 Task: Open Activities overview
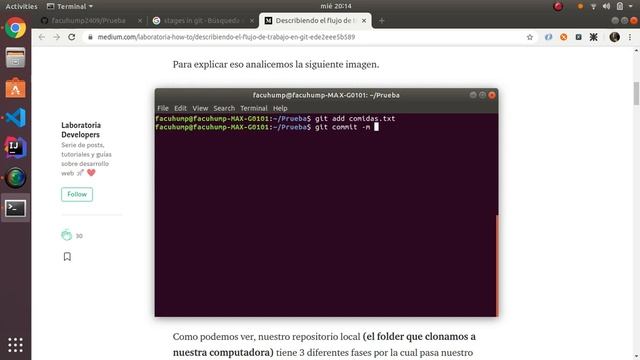click(21, 6)
